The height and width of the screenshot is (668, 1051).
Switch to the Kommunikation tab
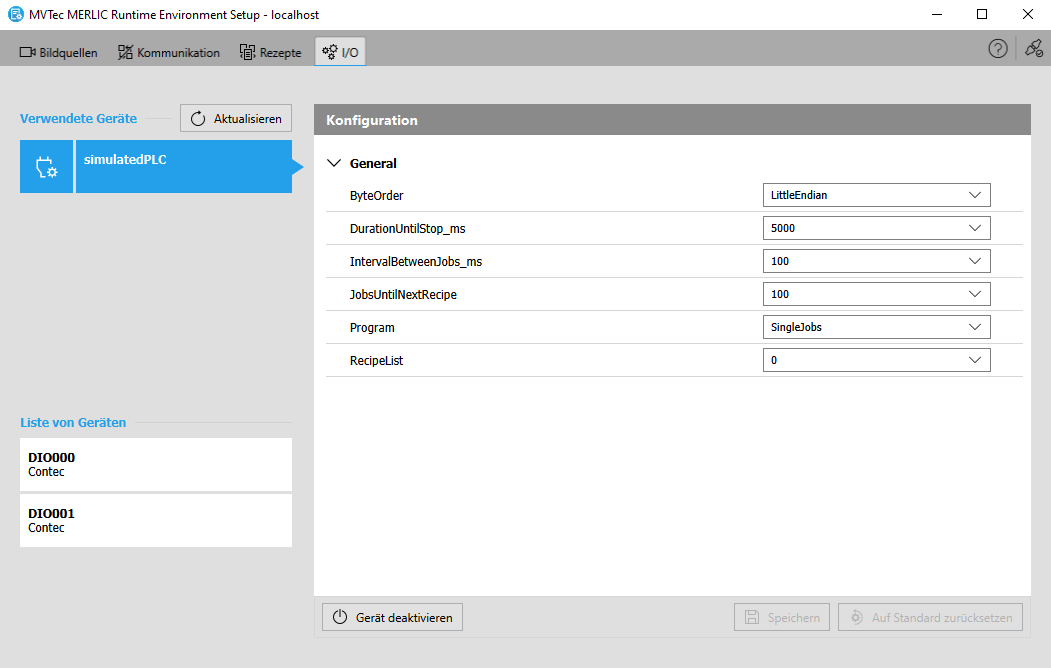click(169, 52)
